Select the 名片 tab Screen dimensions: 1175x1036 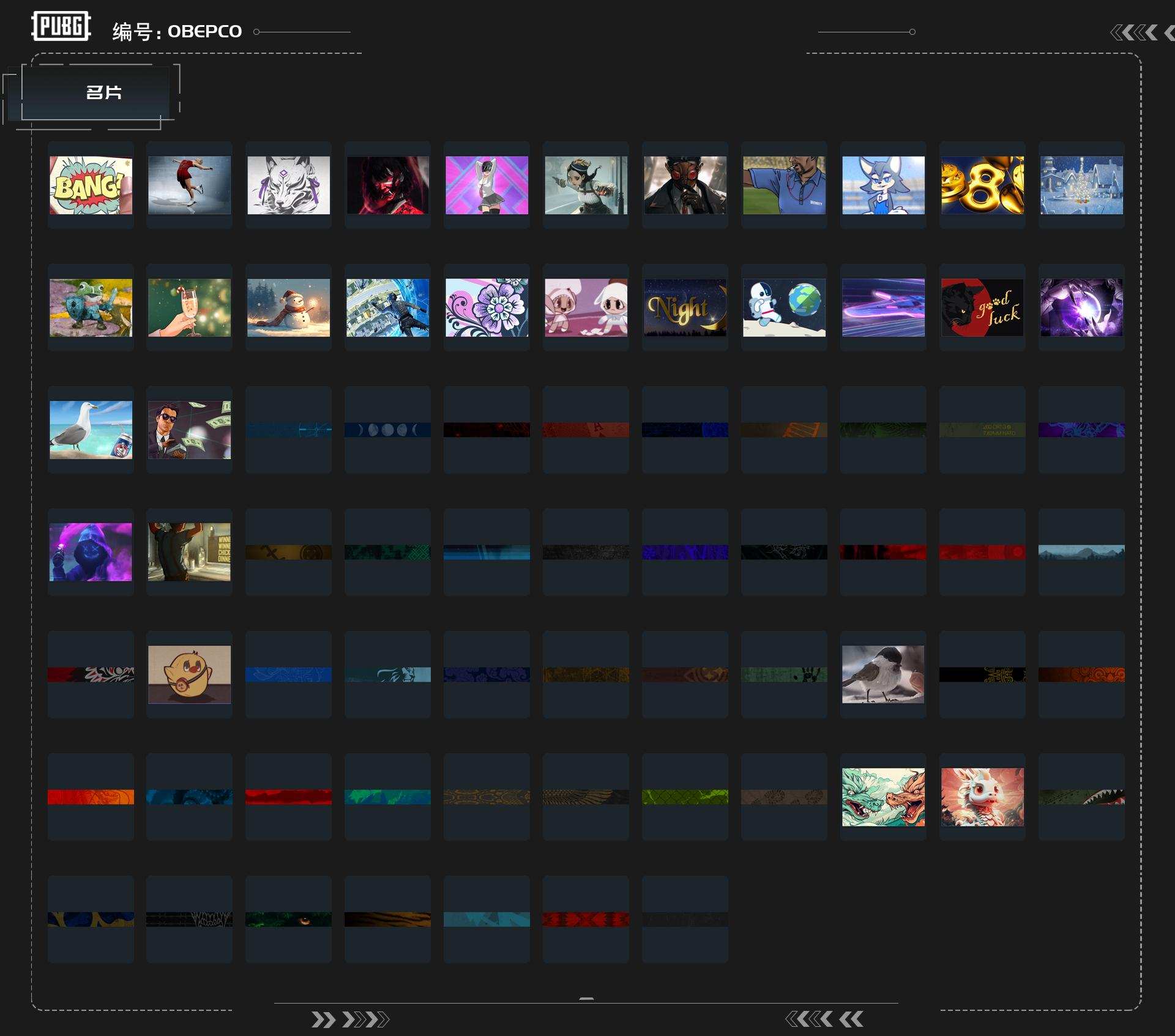[x=103, y=93]
